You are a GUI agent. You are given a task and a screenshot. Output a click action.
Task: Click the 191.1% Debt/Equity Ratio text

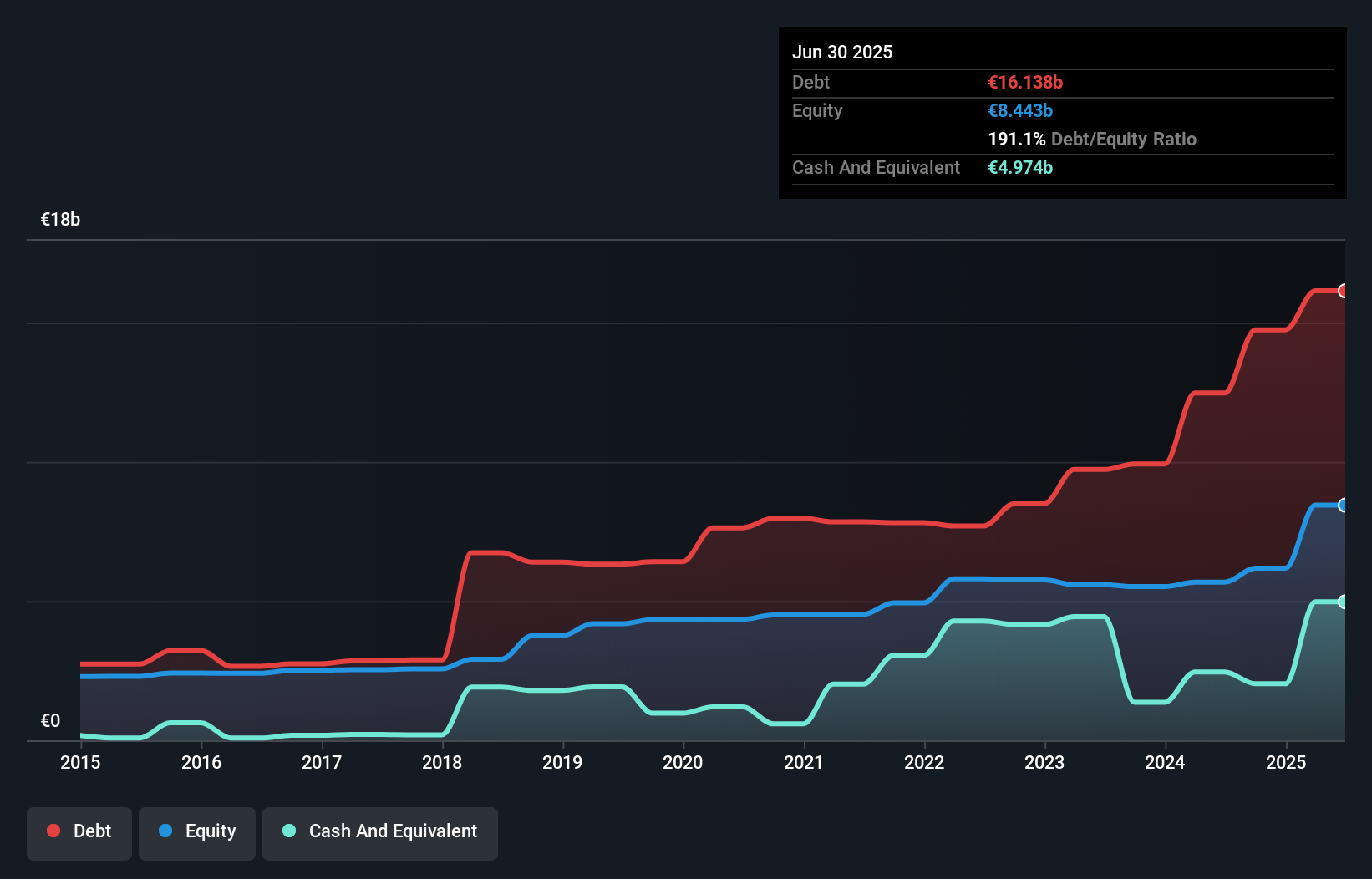1092,139
